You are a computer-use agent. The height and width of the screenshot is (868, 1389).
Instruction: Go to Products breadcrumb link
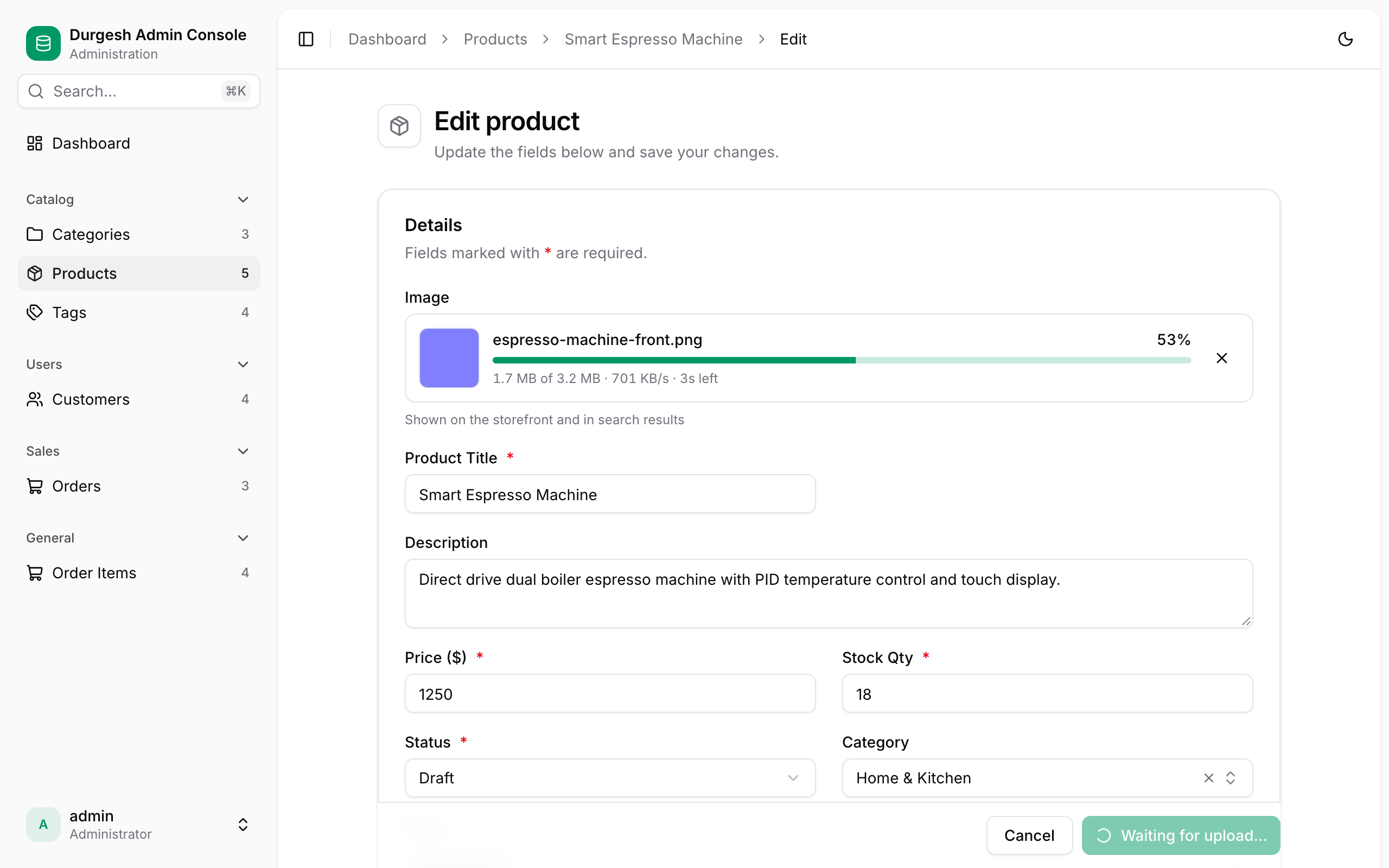(x=495, y=39)
